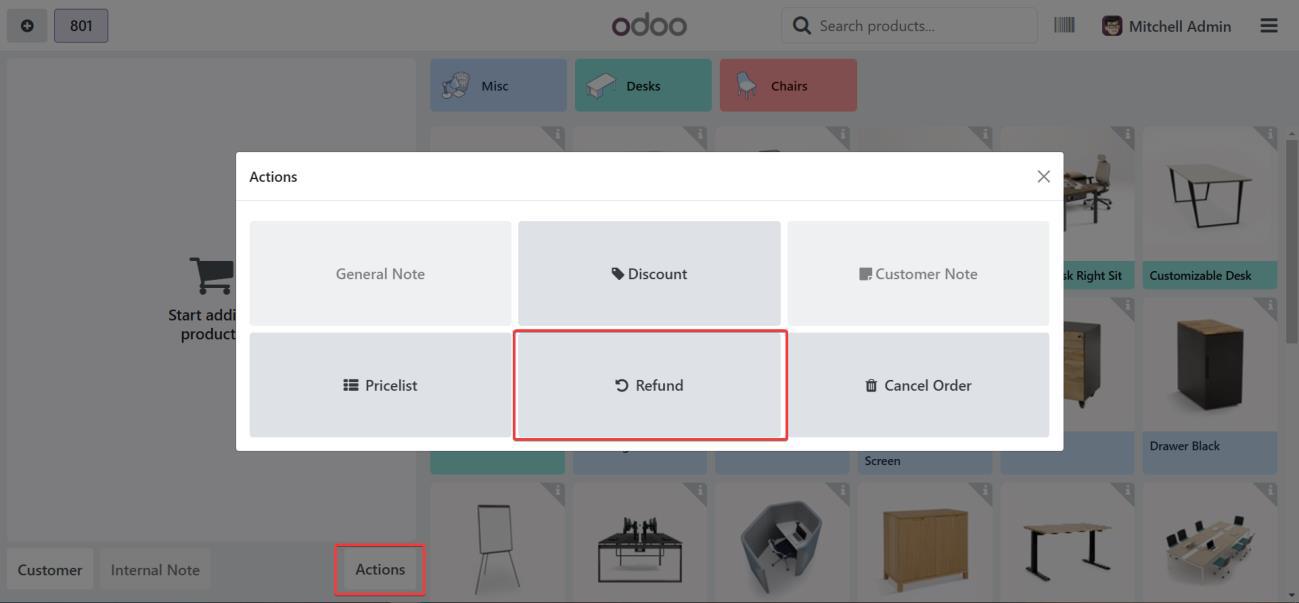Add a Customer Note
Screen dimensions: 1299x603
[x=918, y=273]
